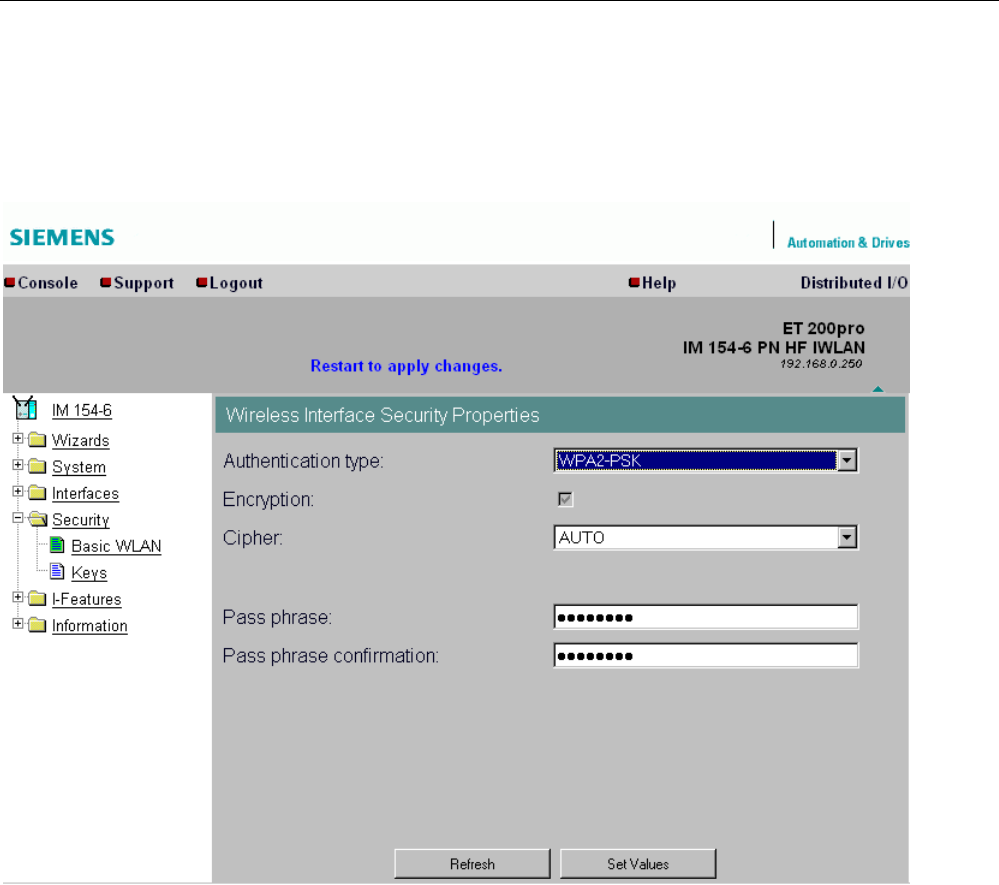Toggle the Encryption checkbox
The height and width of the screenshot is (885, 999).
(565, 499)
